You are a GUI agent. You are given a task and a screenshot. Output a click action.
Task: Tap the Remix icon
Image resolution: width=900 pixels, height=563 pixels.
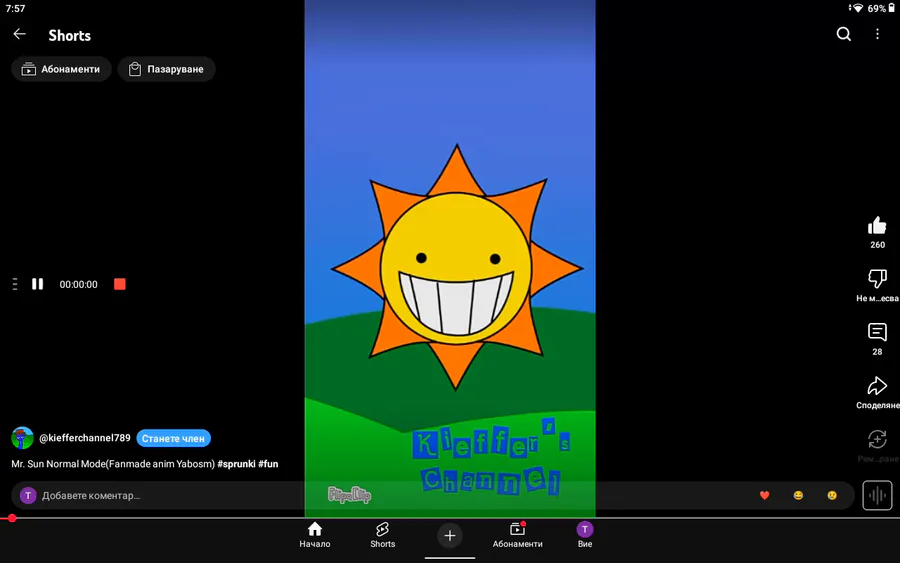pyautogui.click(x=877, y=440)
